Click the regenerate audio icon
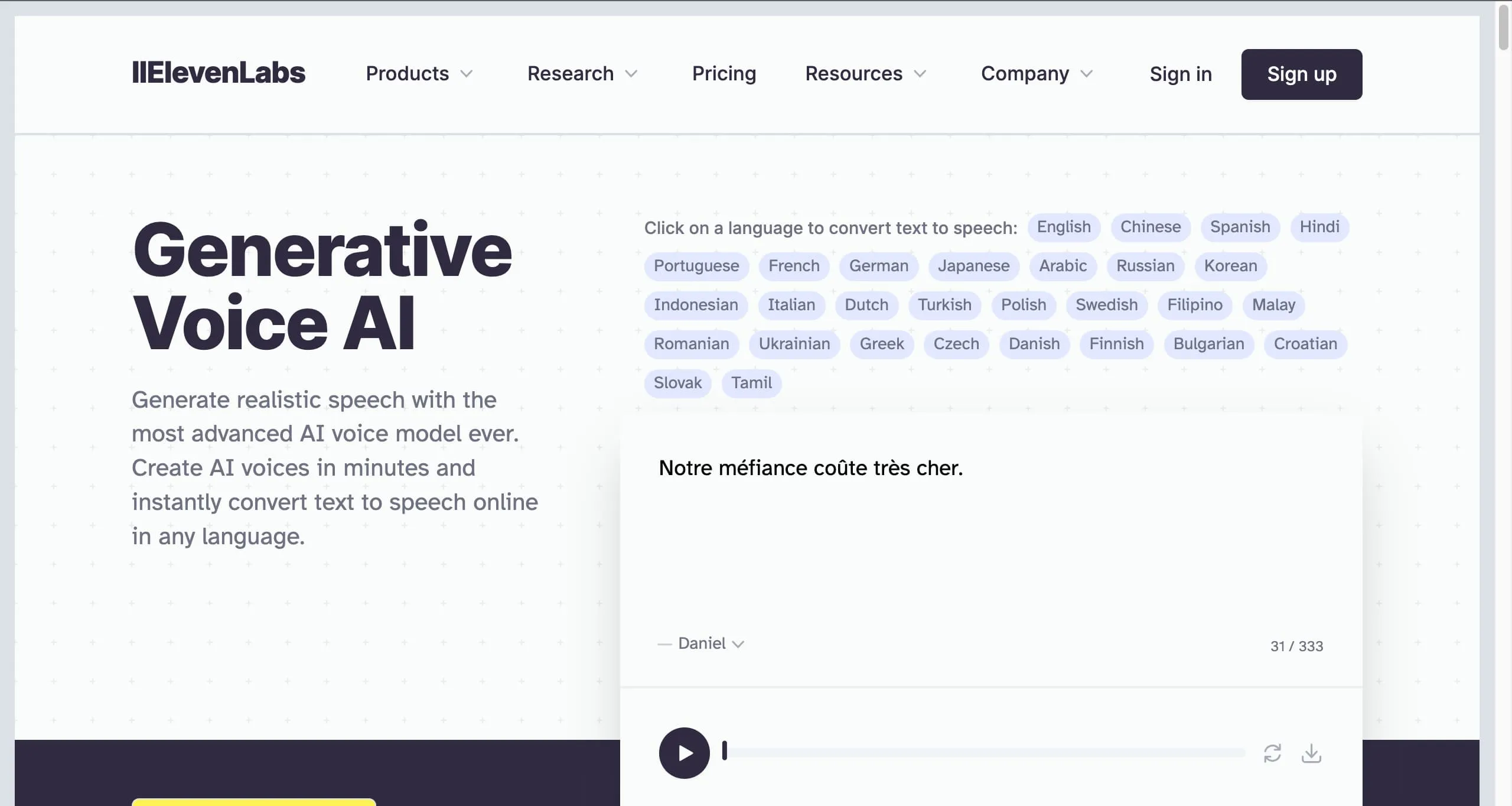 coord(1273,753)
